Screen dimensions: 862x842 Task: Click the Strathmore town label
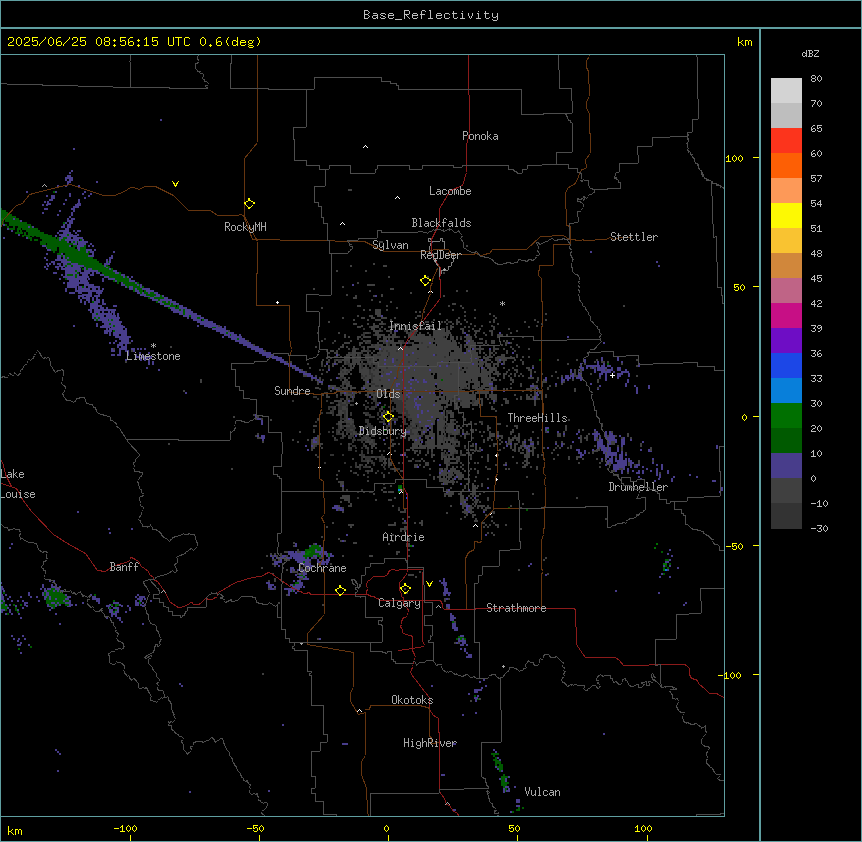(x=516, y=608)
